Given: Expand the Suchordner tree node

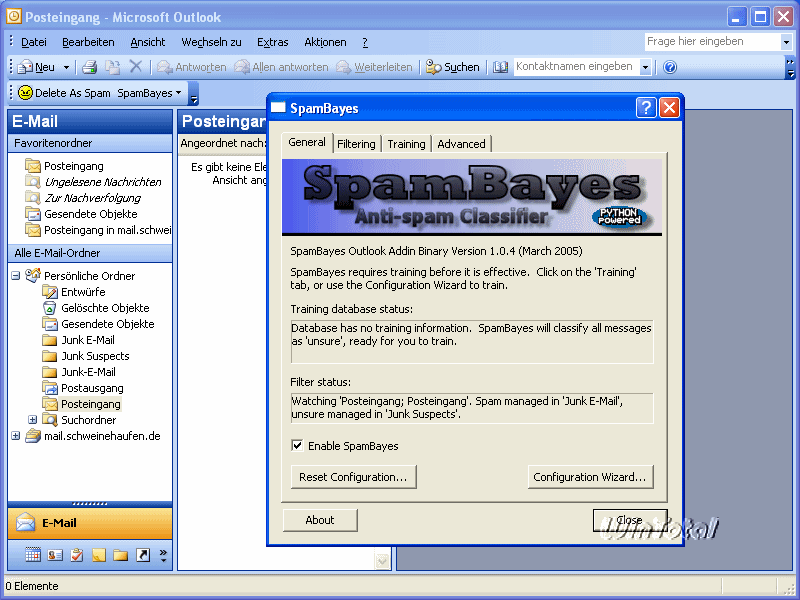Looking at the screenshot, I should tap(33, 419).
